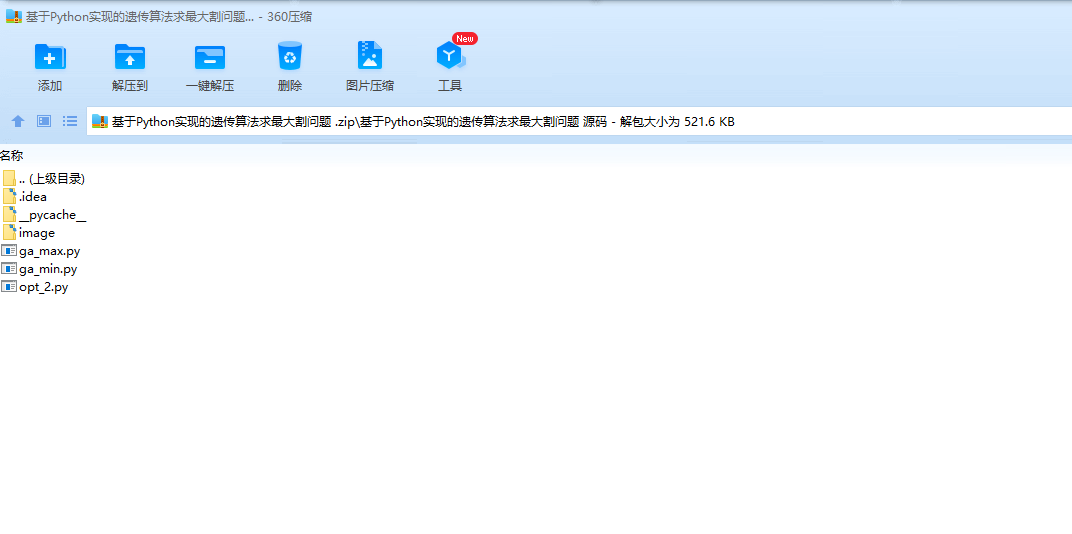Click the .idea folder icon
1072x534 pixels.
point(9,197)
